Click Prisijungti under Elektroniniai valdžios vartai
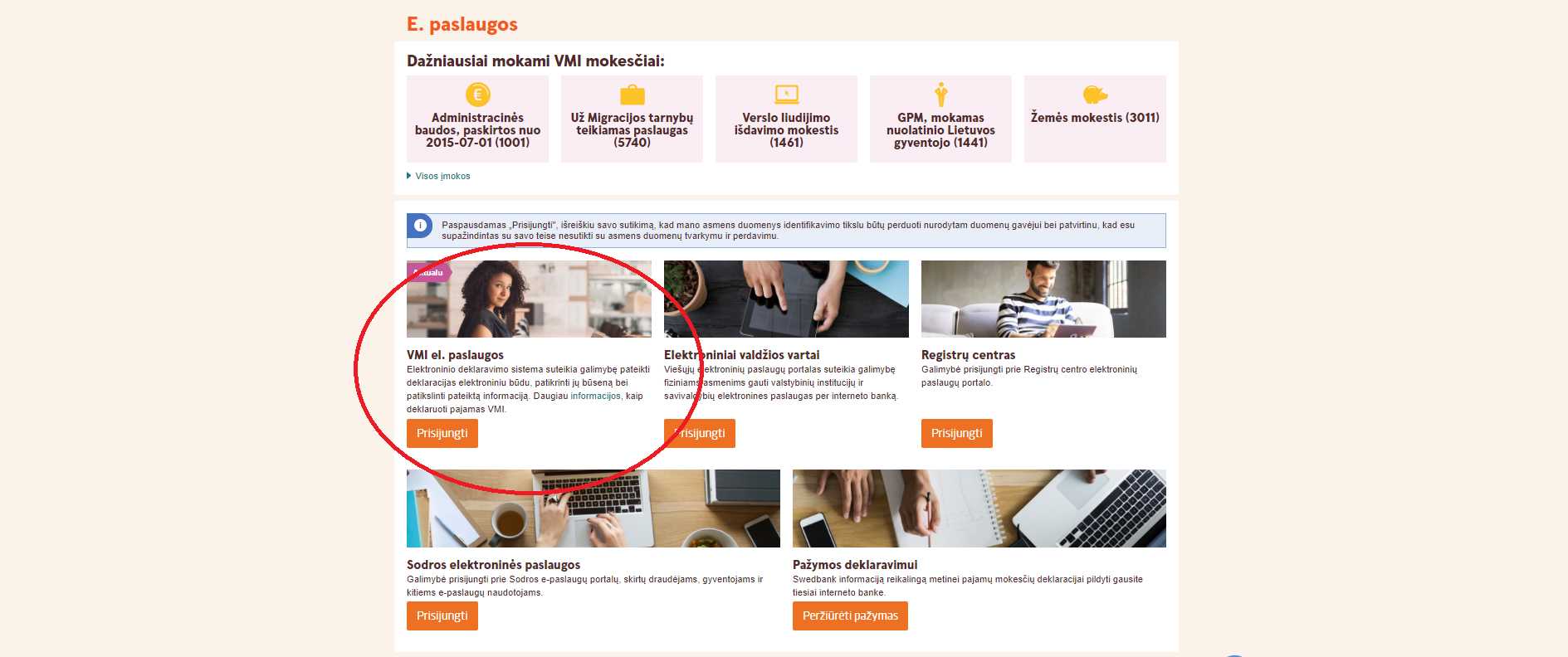This screenshot has width=1568, height=657. pyautogui.click(x=700, y=433)
